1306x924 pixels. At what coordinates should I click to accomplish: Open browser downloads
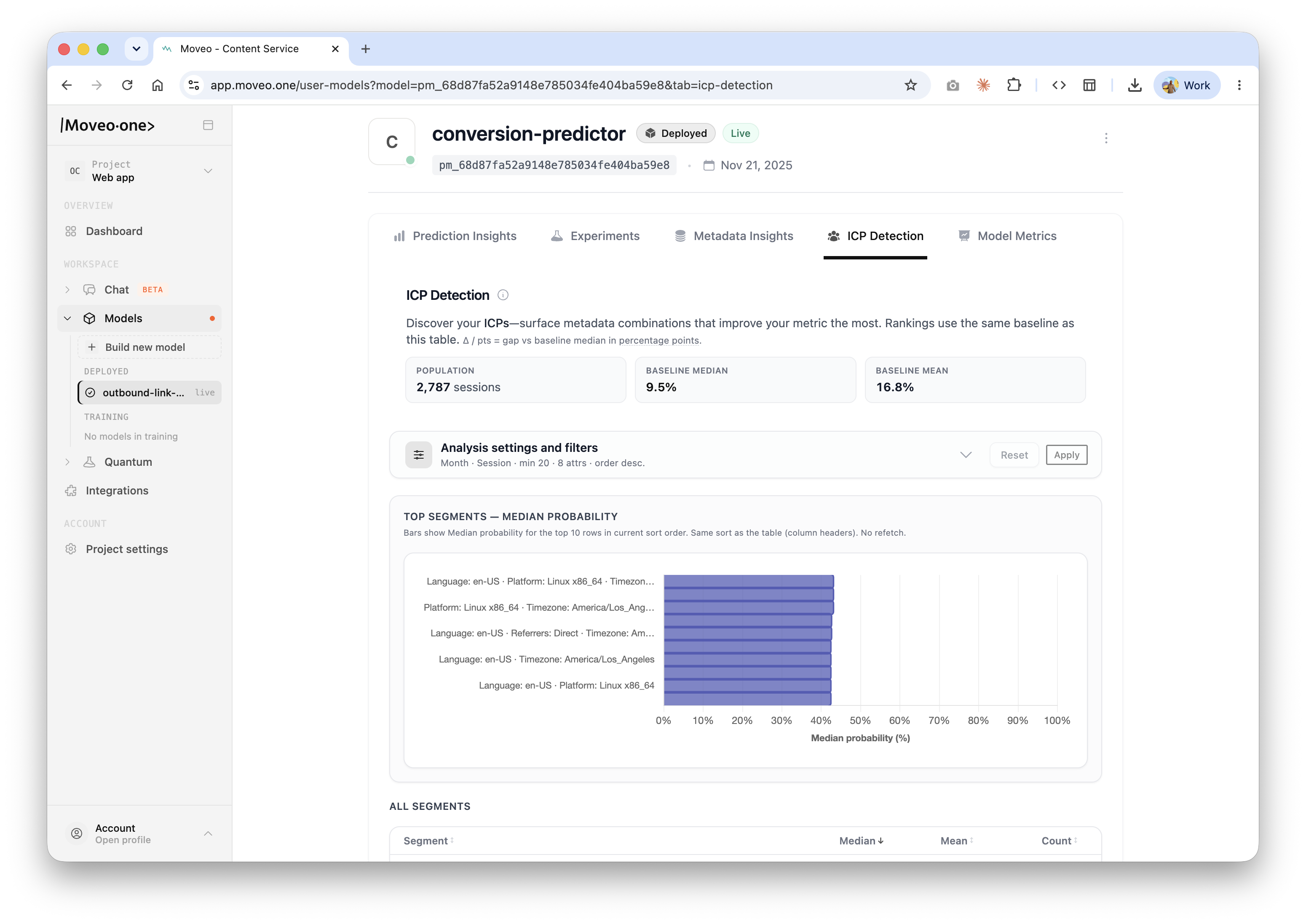1134,85
